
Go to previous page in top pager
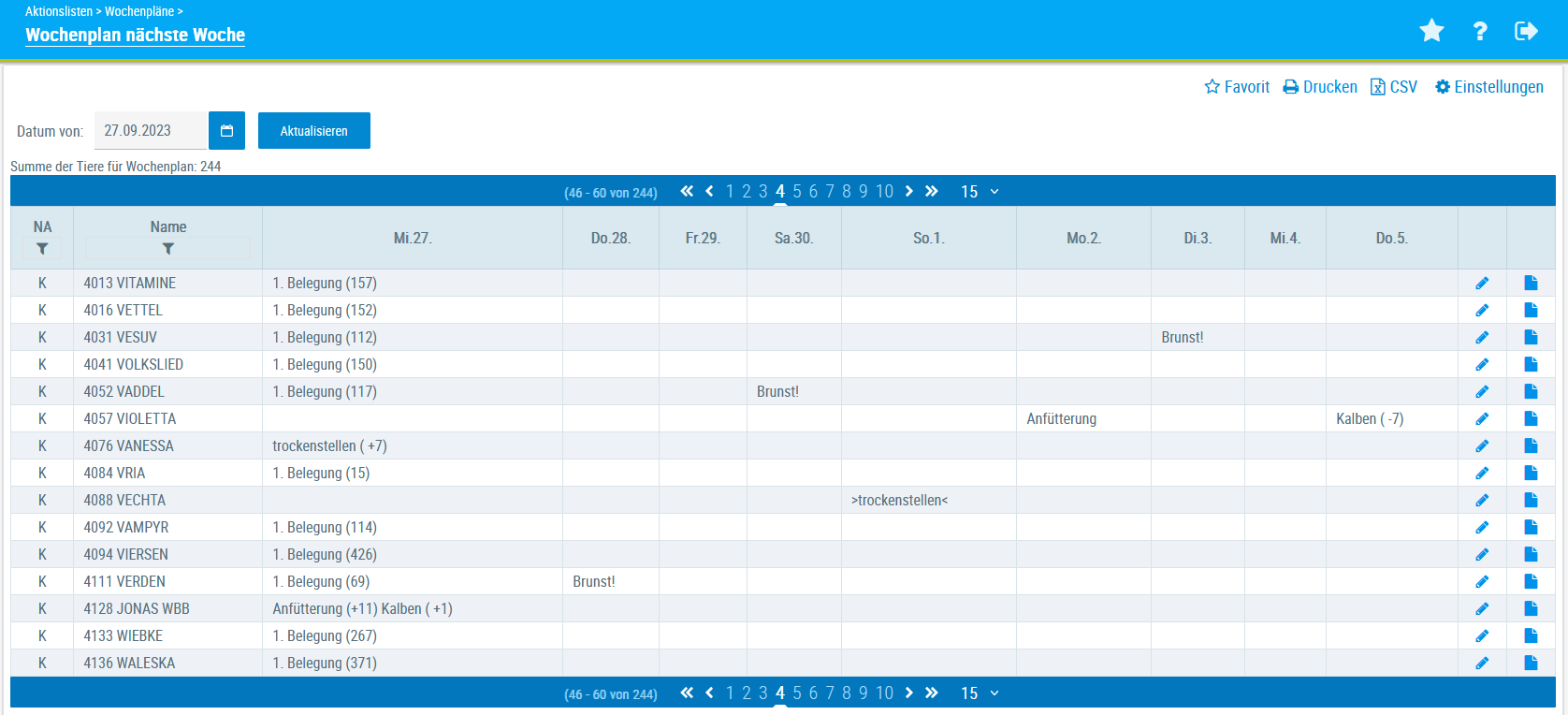pyautogui.click(x=709, y=191)
